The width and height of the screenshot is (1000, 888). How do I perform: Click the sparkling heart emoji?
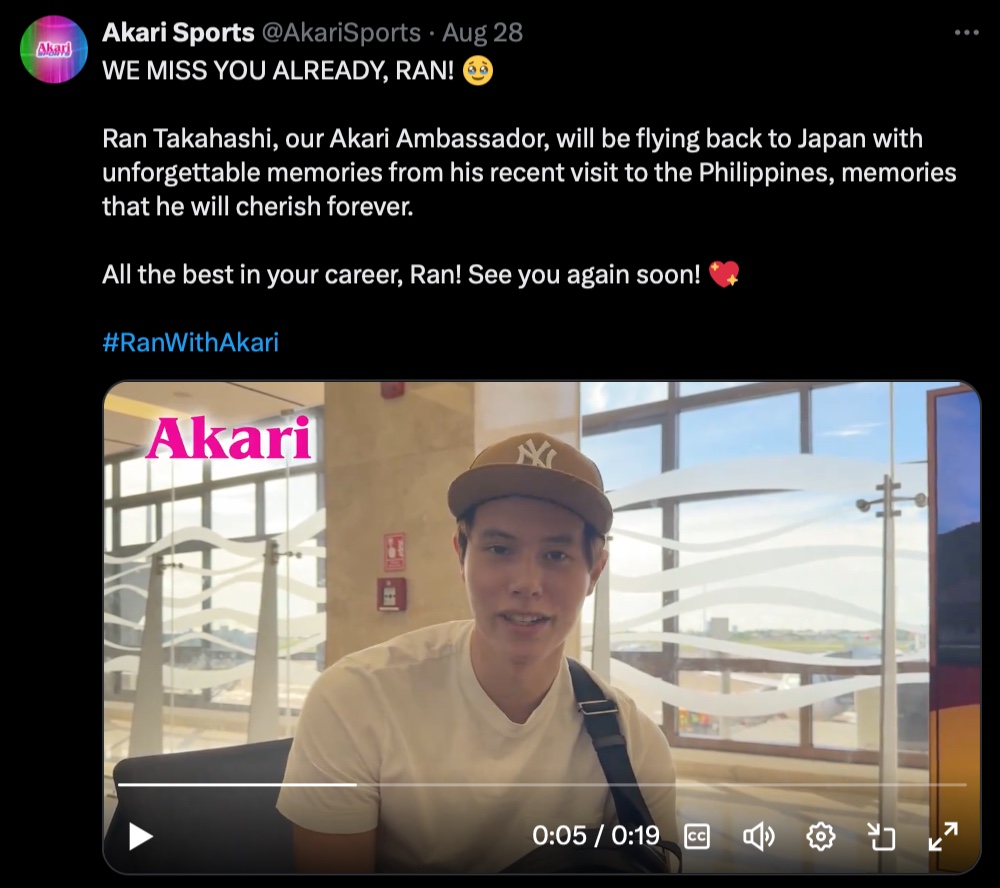point(724,274)
